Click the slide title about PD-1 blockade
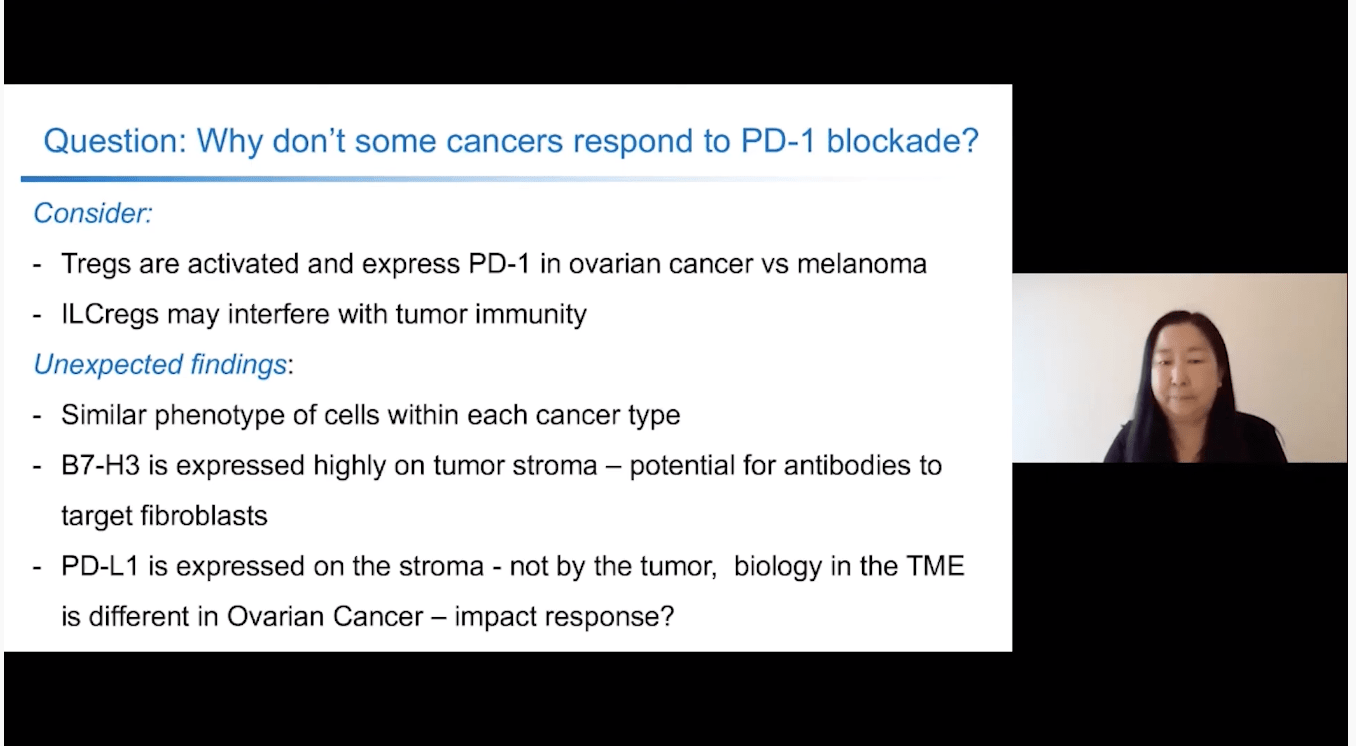Viewport: 1356px width, 746px height. coord(510,141)
